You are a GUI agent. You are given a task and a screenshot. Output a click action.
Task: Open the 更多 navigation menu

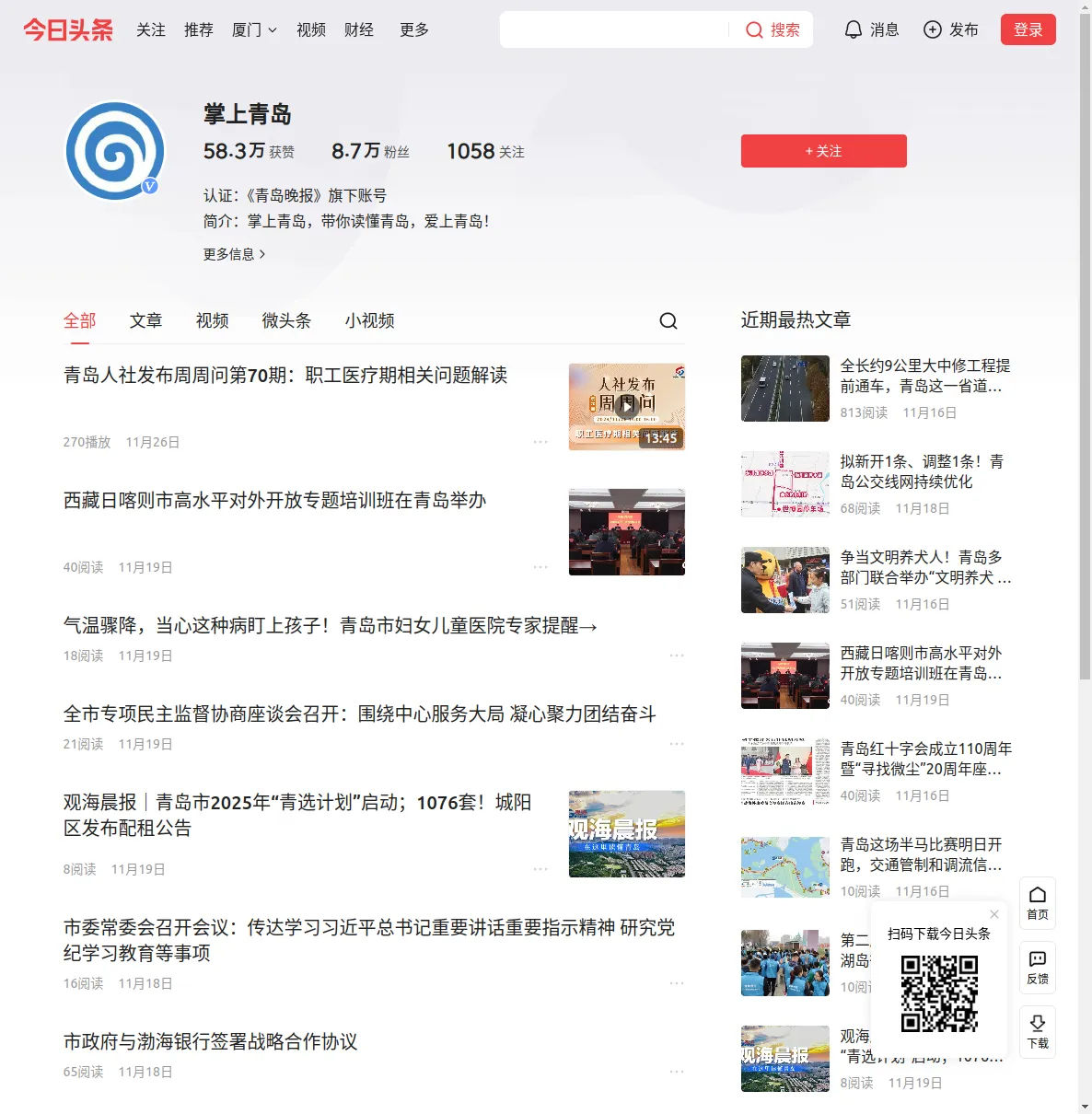click(414, 29)
